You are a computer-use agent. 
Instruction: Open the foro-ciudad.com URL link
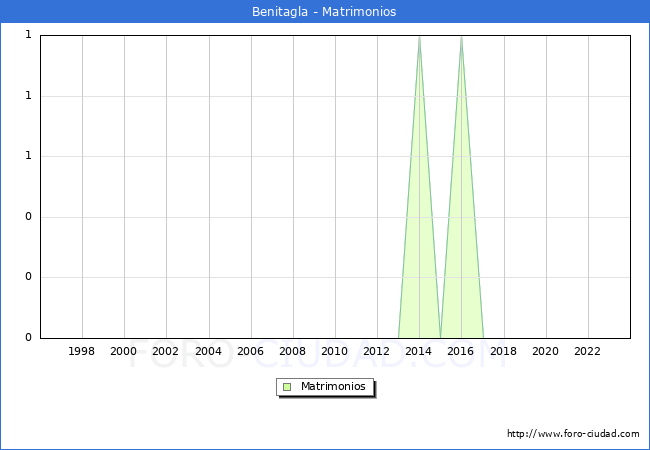[x=573, y=434]
